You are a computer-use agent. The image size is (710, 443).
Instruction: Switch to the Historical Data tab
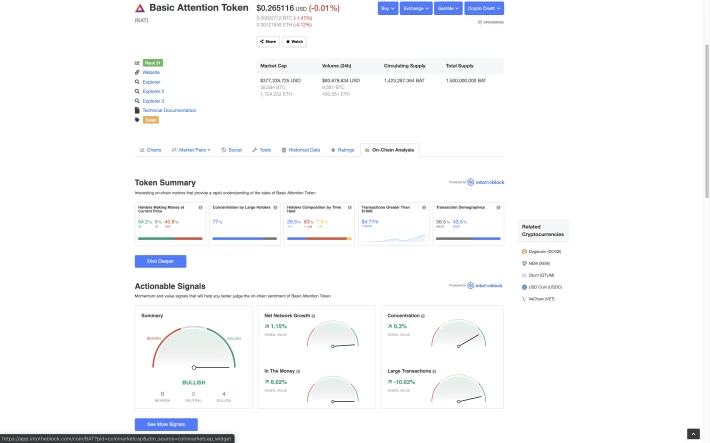[301, 150]
